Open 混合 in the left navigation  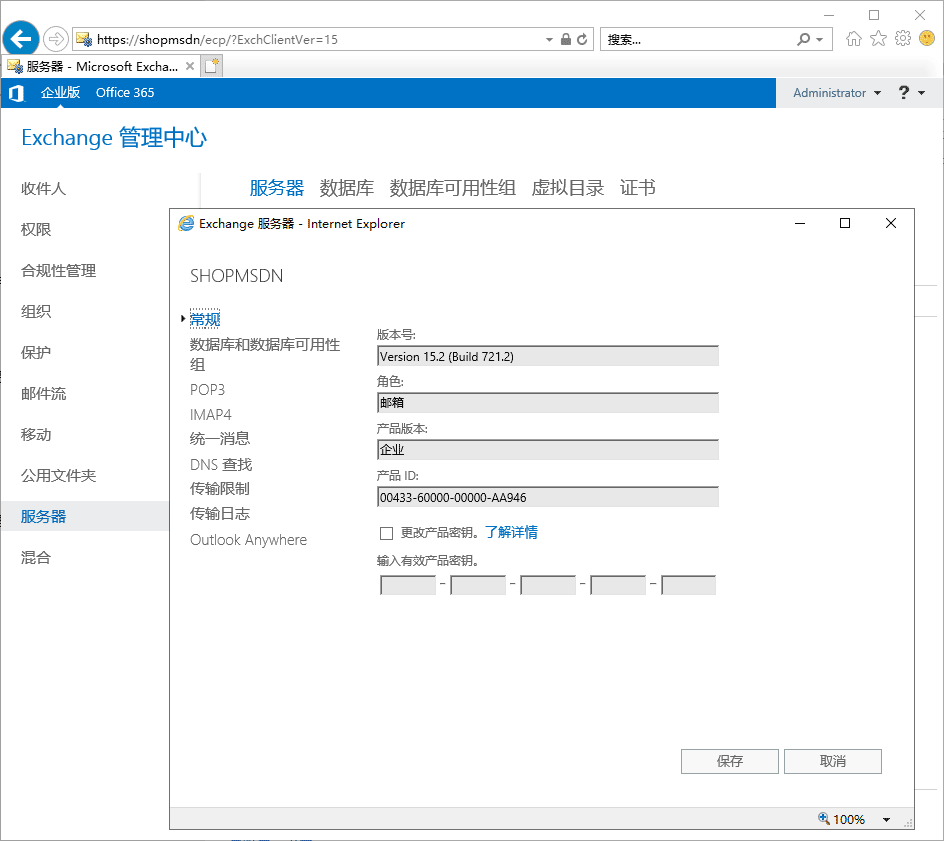(36, 557)
